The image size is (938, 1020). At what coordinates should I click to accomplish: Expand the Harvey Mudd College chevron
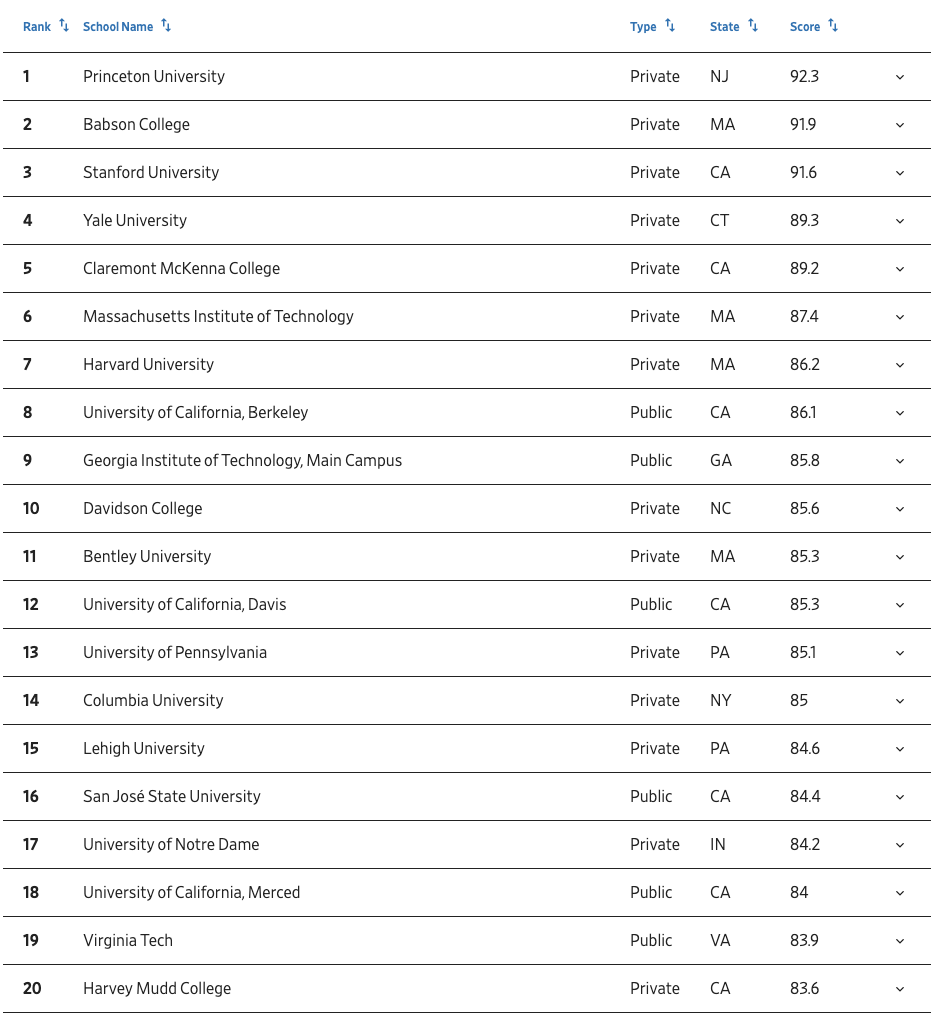(x=900, y=989)
